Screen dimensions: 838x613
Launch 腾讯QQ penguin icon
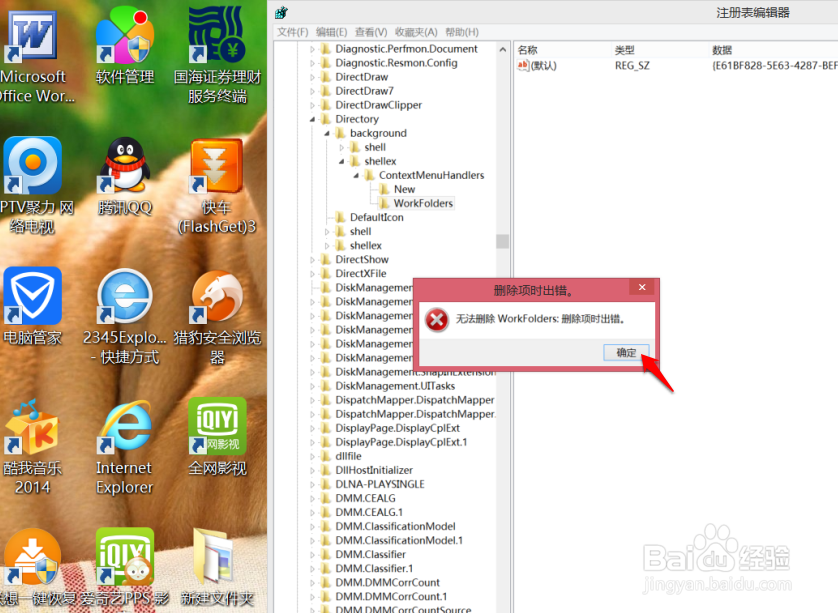click(x=125, y=165)
